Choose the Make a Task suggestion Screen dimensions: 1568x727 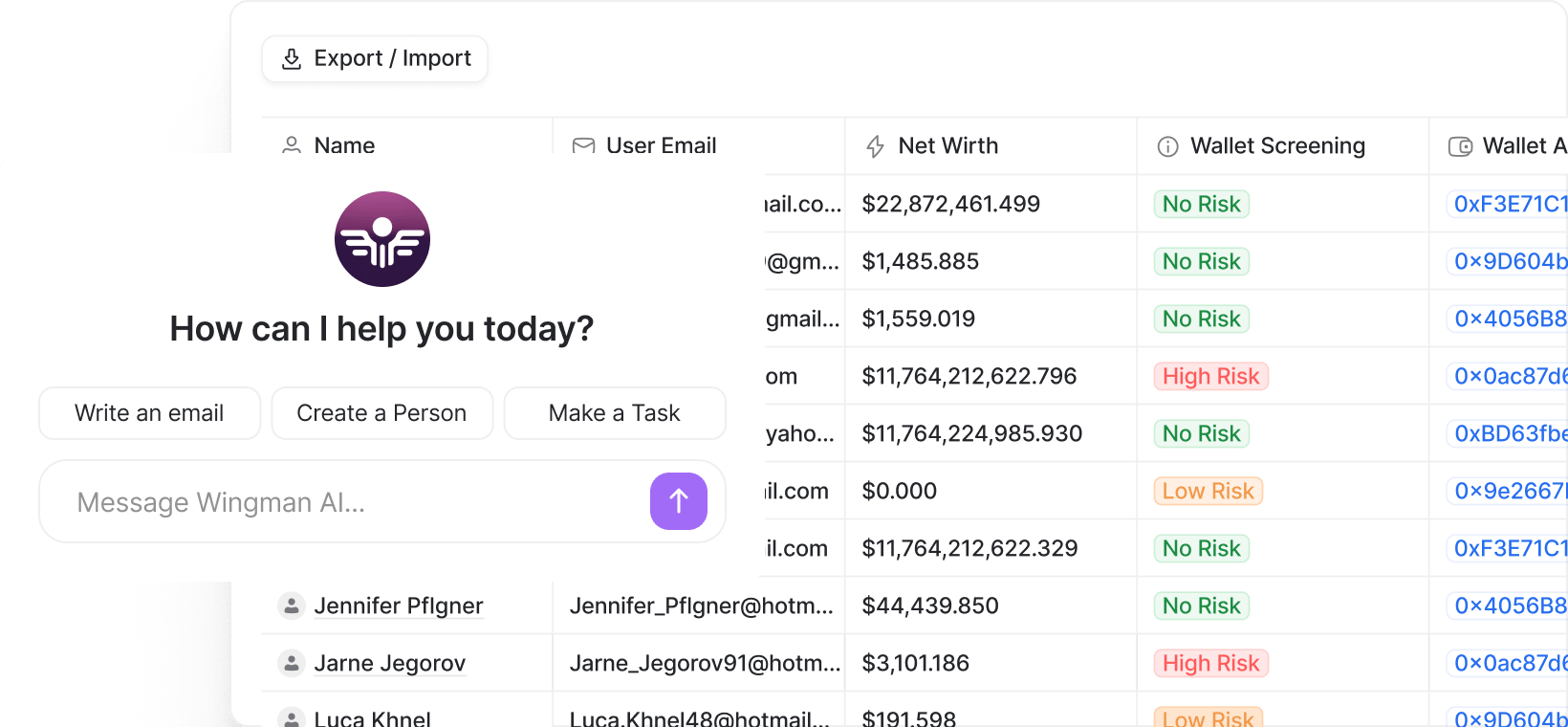click(x=614, y=413)
